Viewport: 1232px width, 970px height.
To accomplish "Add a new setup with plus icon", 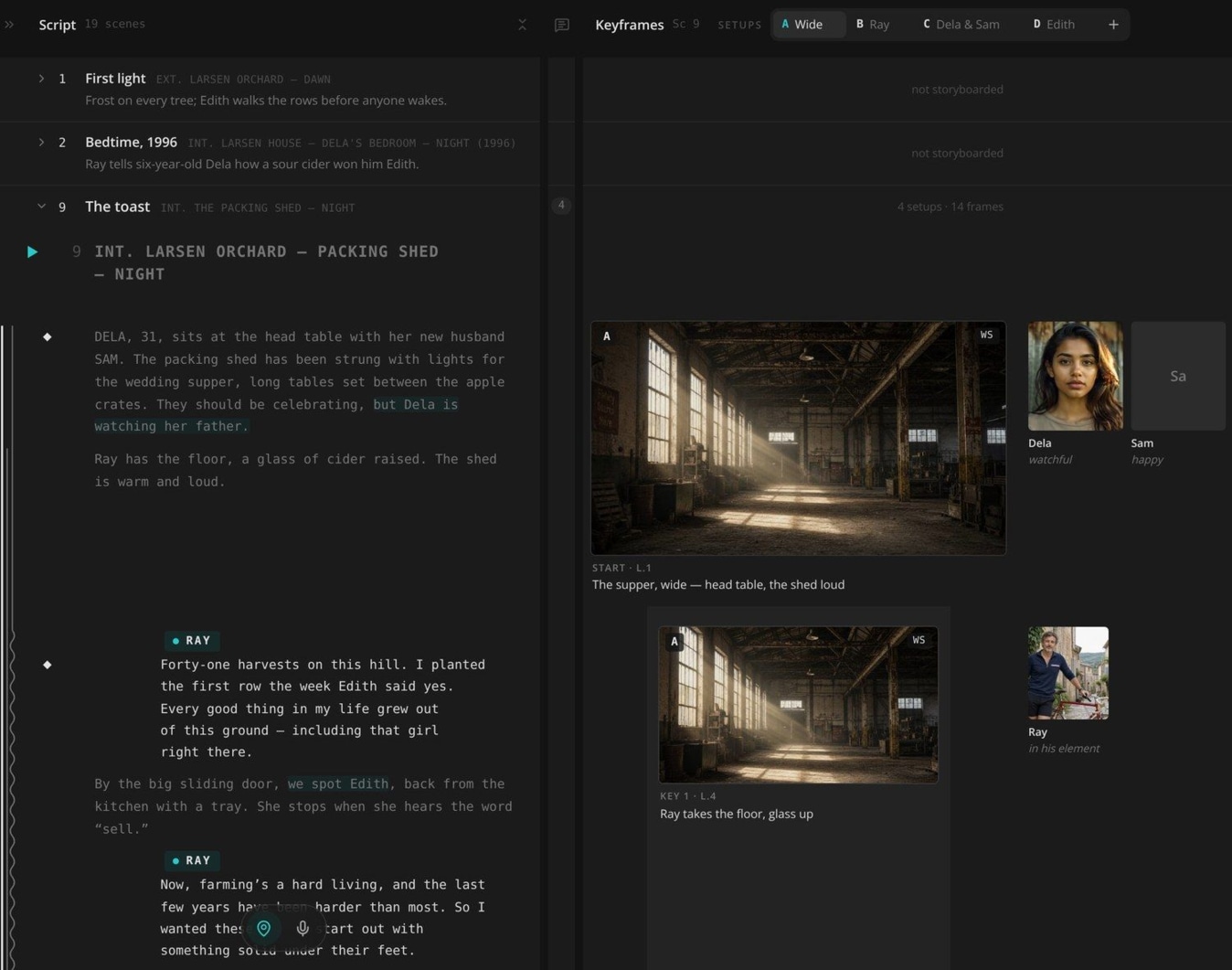I will (1113, 25).
